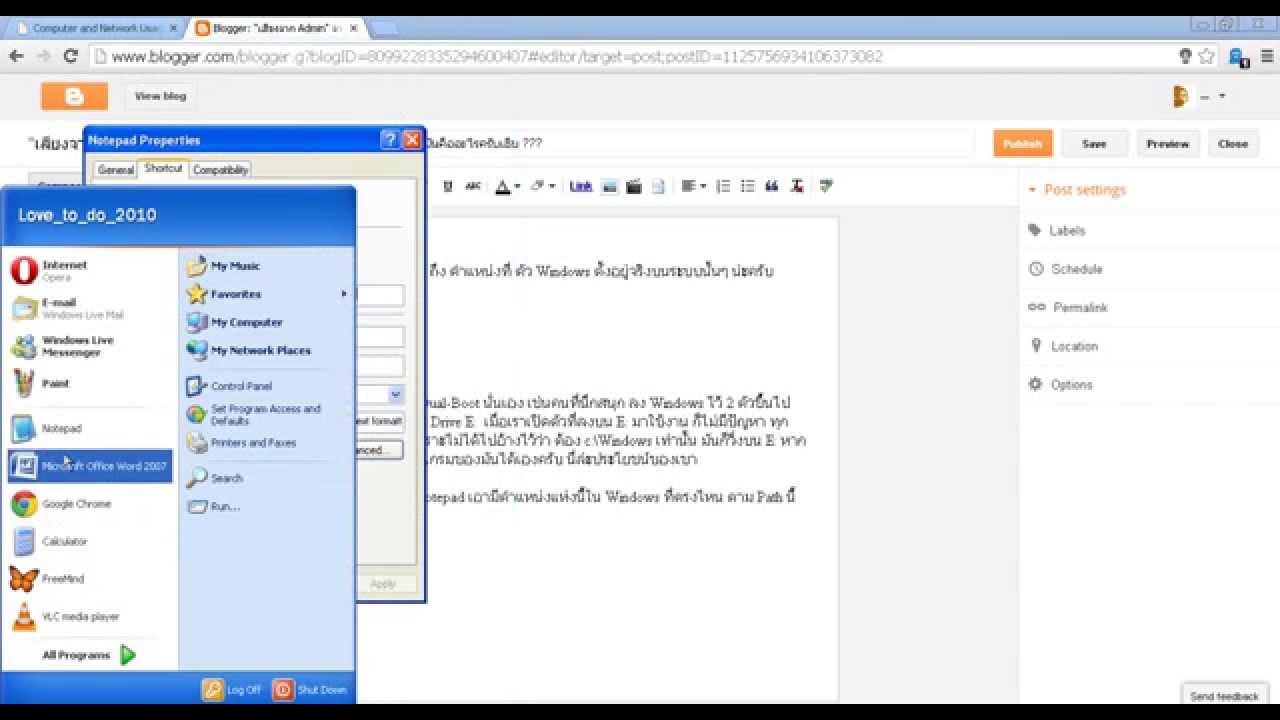Insert image in Blogger editor toolbar
Image resolution: width=1280 pixels, height=720 pixels.
[x=609, y=186]
